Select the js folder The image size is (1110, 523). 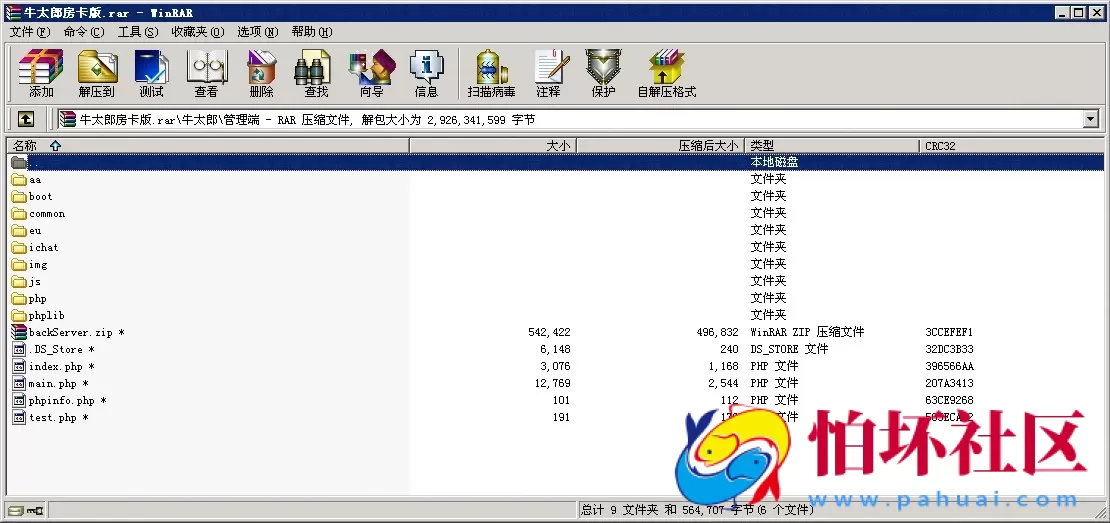click(x=26, y=282)
